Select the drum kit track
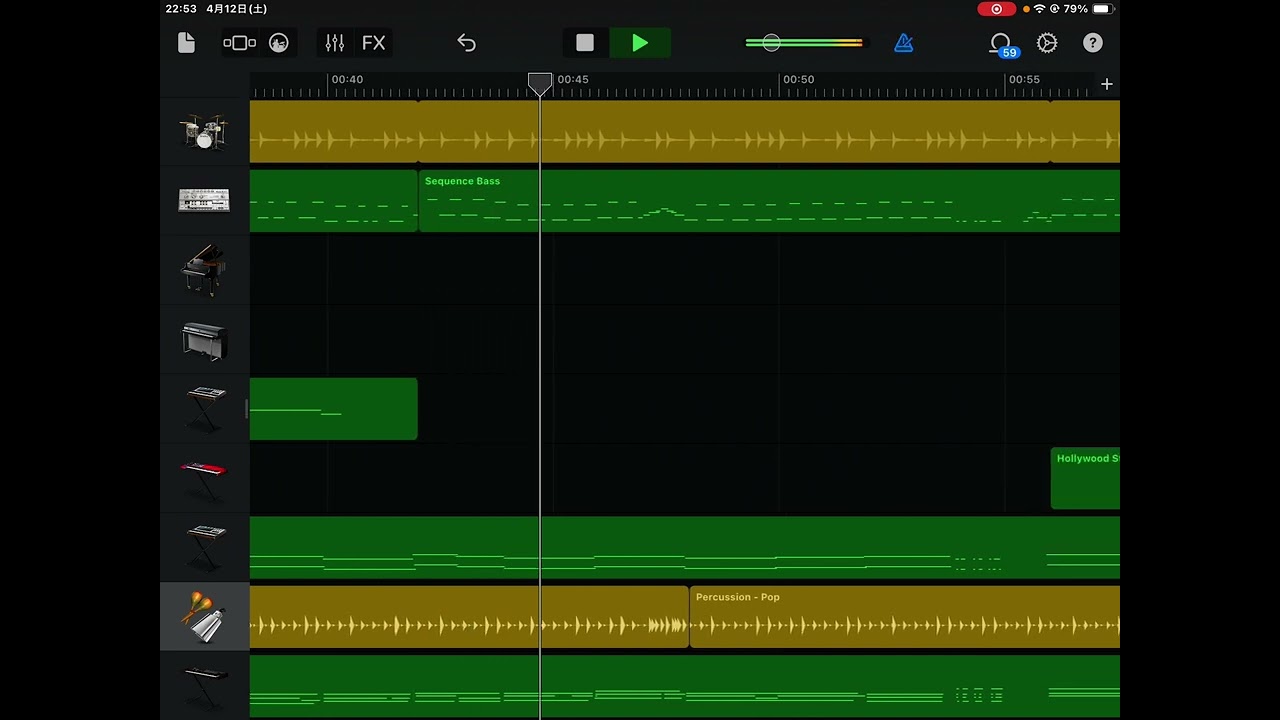This screenshot has width=1280, height=720. [204, 132]
